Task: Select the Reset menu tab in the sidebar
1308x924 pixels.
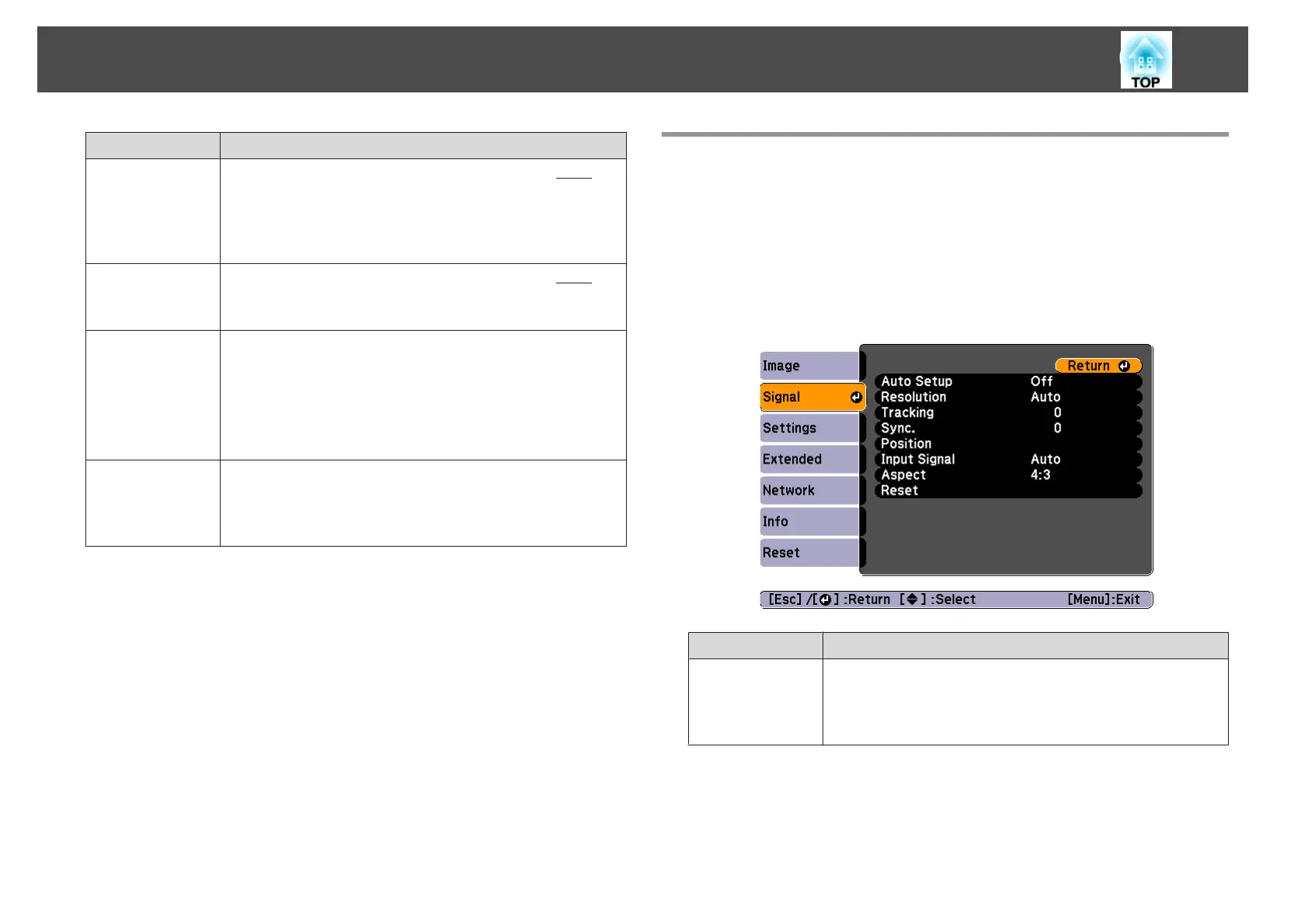Action: click(809, 552)
